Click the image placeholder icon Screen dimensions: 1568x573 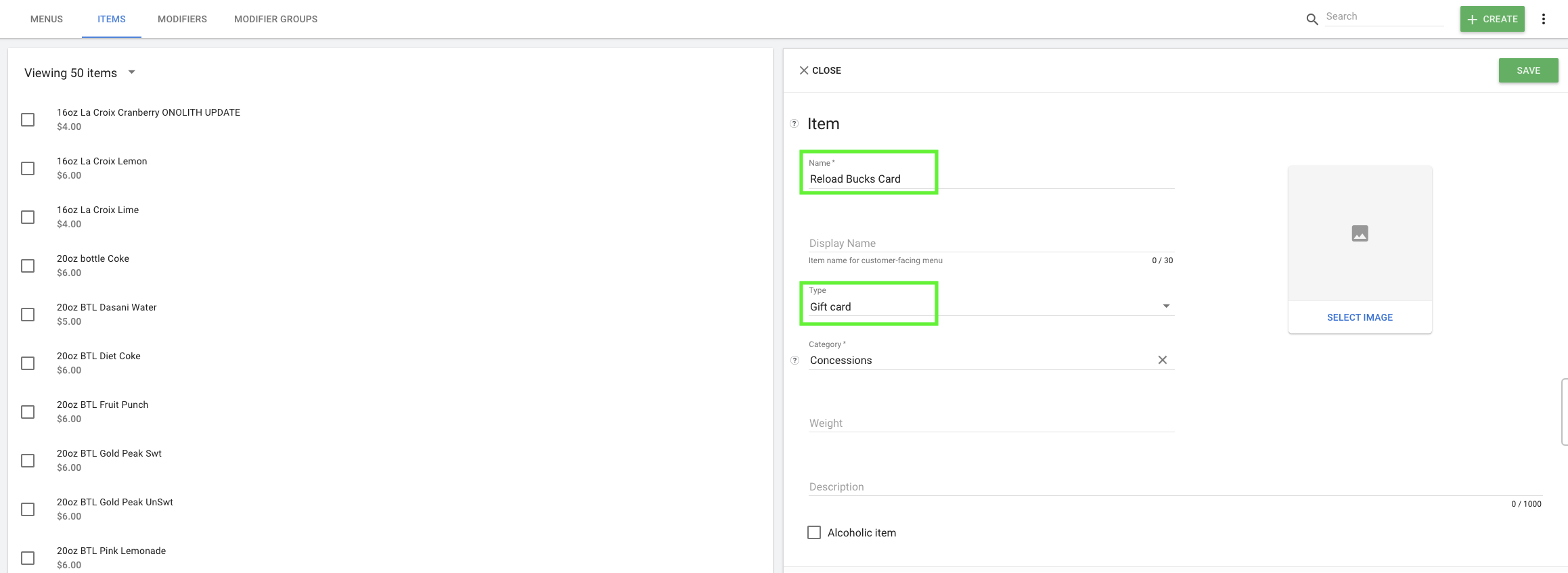point(1360,233)
